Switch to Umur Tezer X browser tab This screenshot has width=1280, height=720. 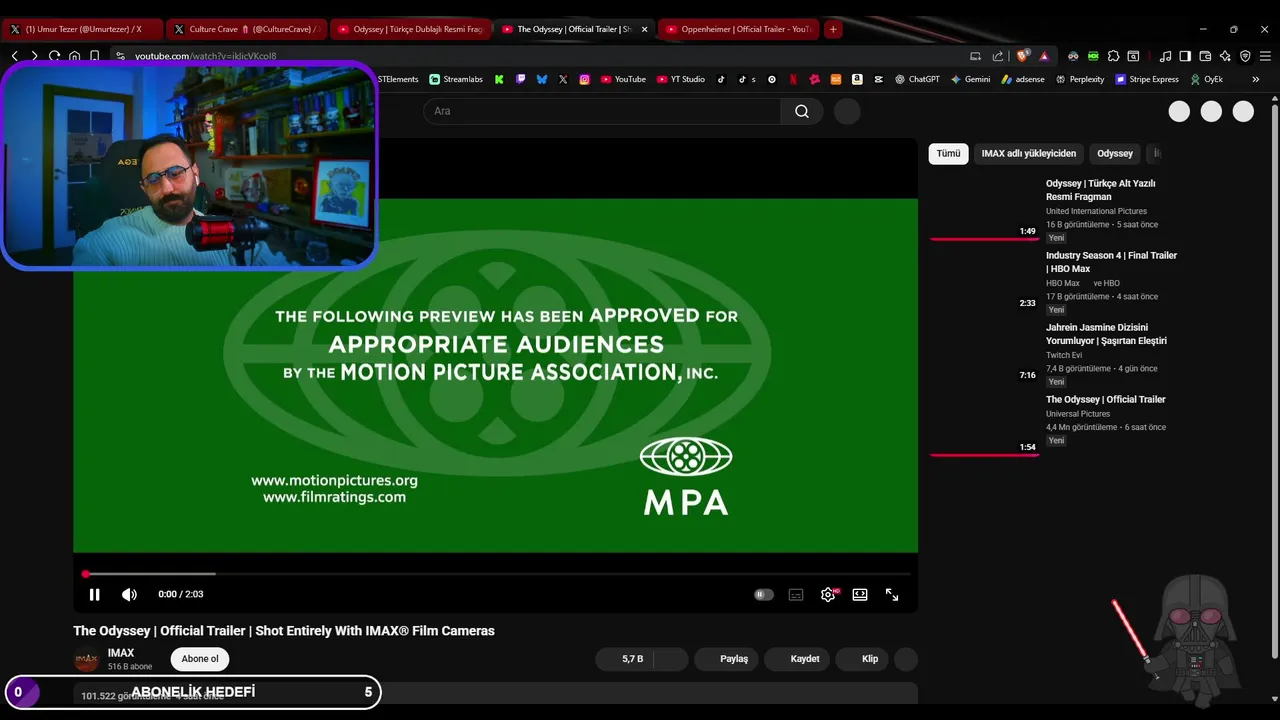[x=82, y=29]
